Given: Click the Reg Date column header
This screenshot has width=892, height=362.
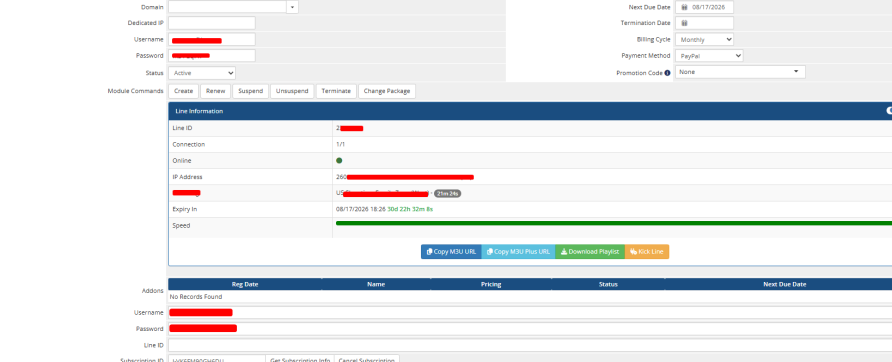Looking at the screenshot, I should [245, 284].
